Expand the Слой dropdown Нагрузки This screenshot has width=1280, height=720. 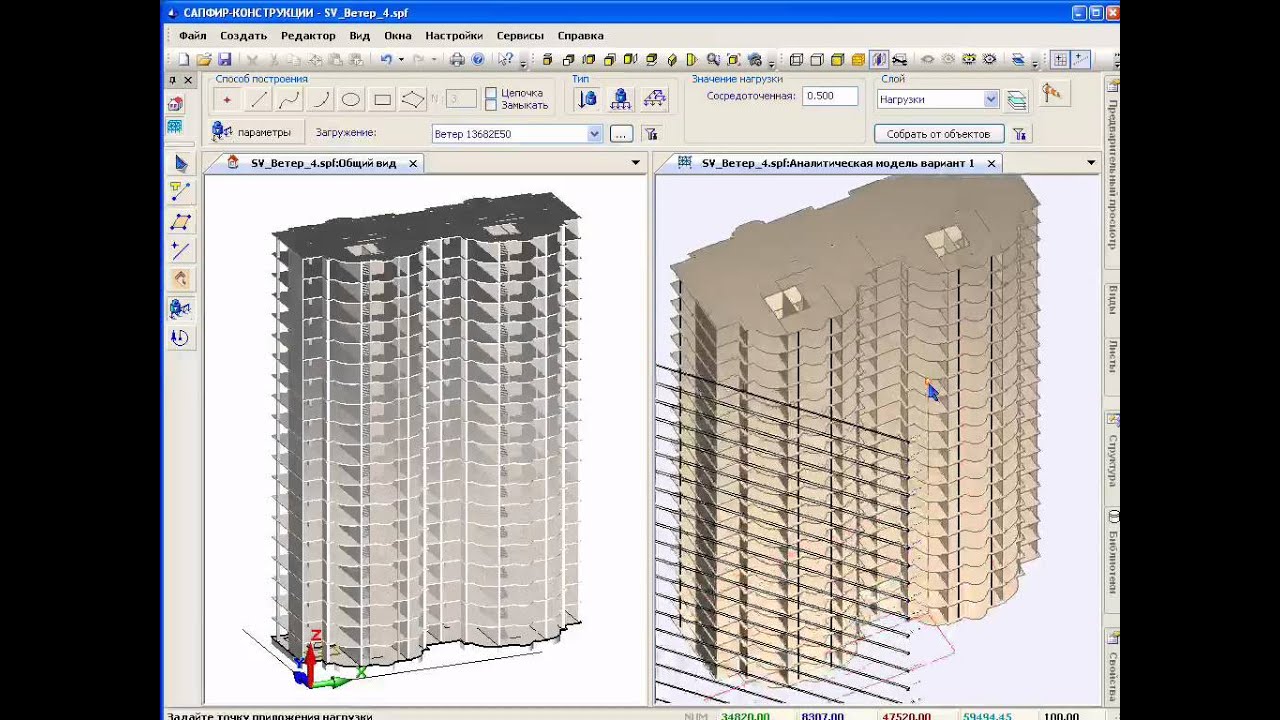click(x=938, y=99)
